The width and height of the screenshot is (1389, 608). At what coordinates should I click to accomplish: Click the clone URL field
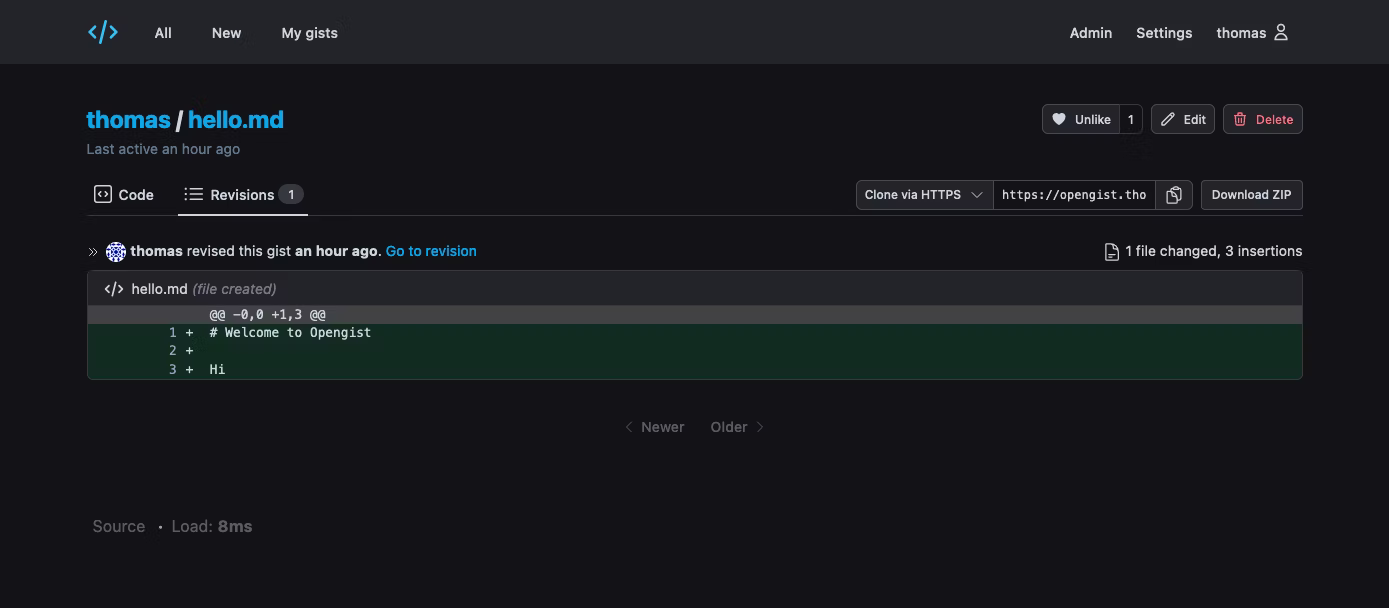pos(1074,195)
